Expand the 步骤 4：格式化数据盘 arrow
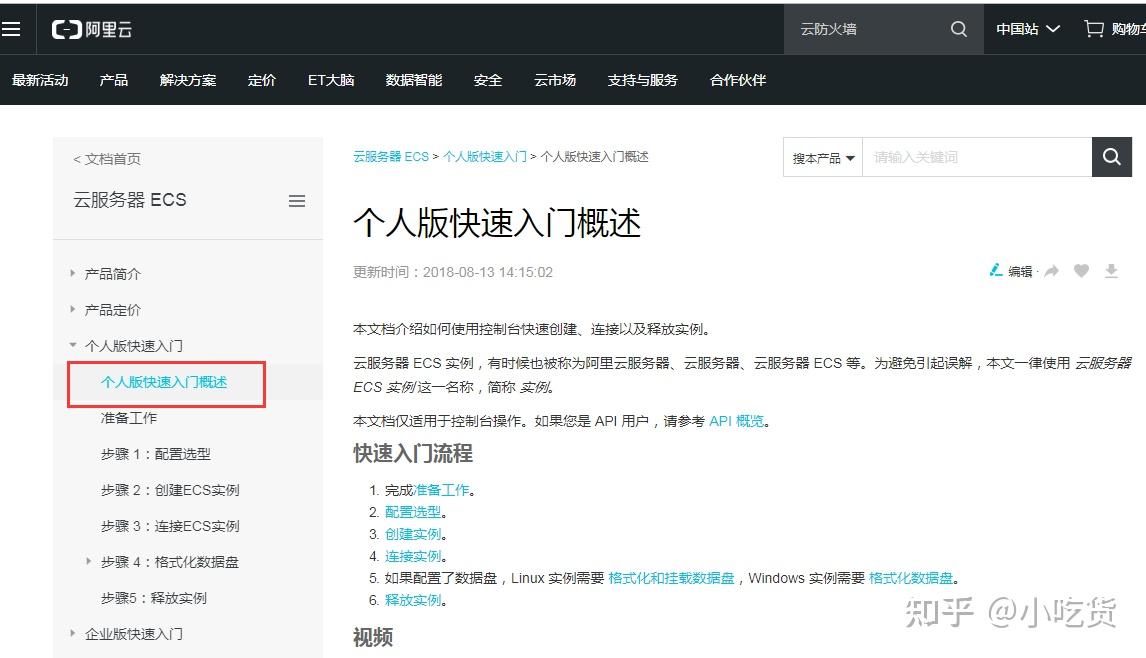The image size is (1146, 658). (88, 561)
